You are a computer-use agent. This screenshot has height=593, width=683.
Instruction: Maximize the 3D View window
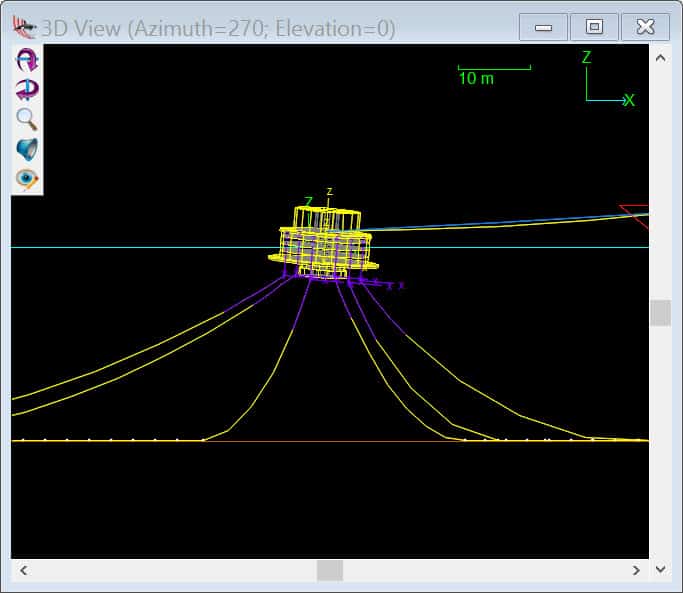[x=594, y=27]
